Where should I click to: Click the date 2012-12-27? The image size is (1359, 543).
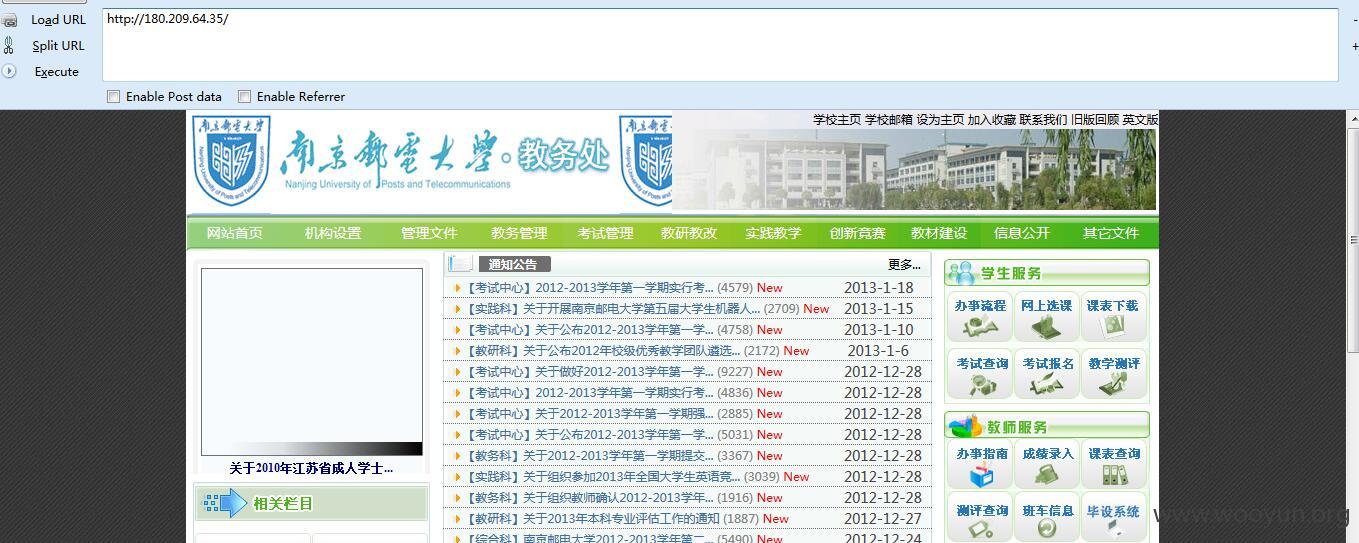click(883, 518)
